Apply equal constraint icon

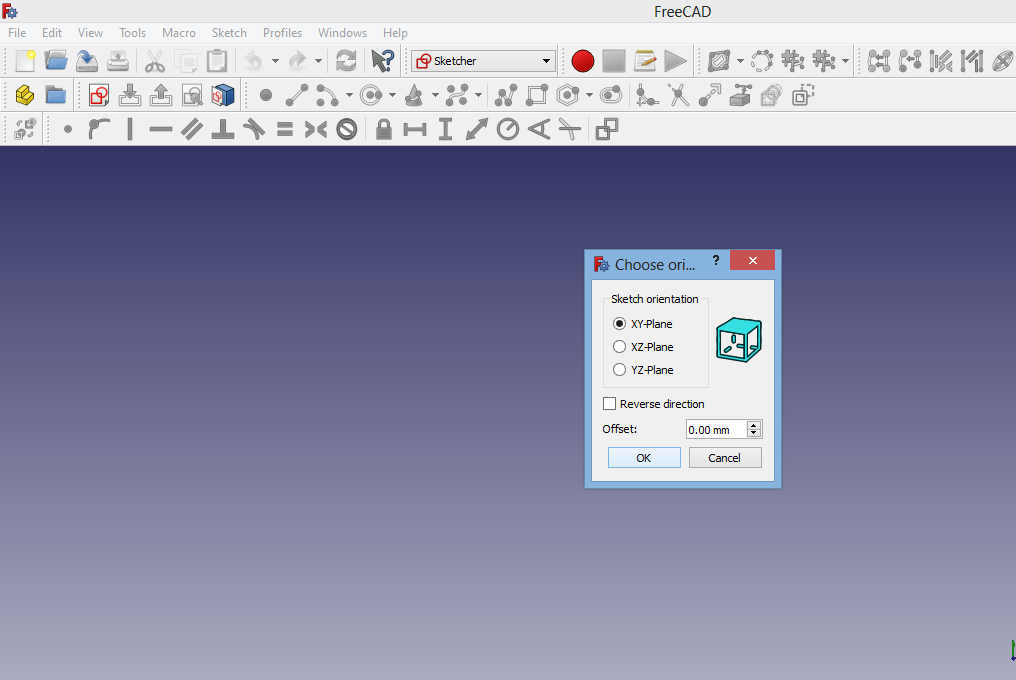285,129
